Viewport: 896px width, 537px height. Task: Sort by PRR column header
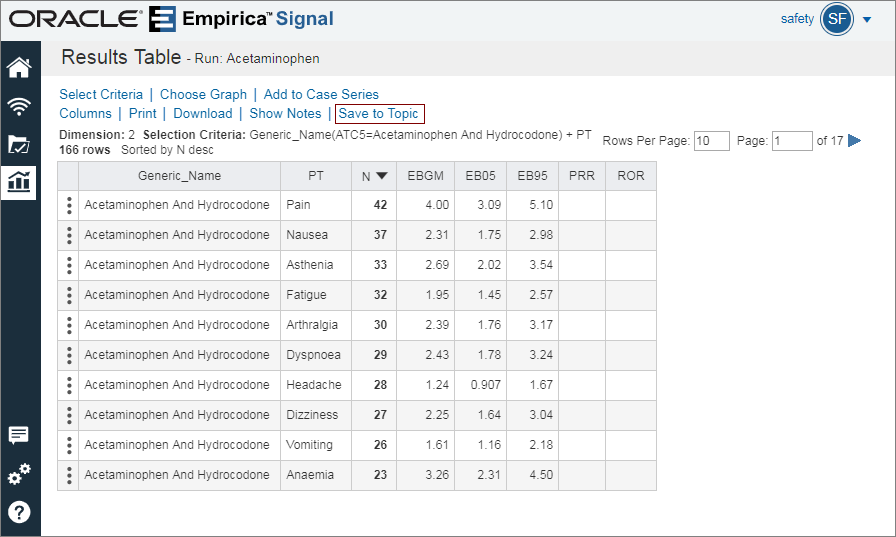(x=582, y=176)
